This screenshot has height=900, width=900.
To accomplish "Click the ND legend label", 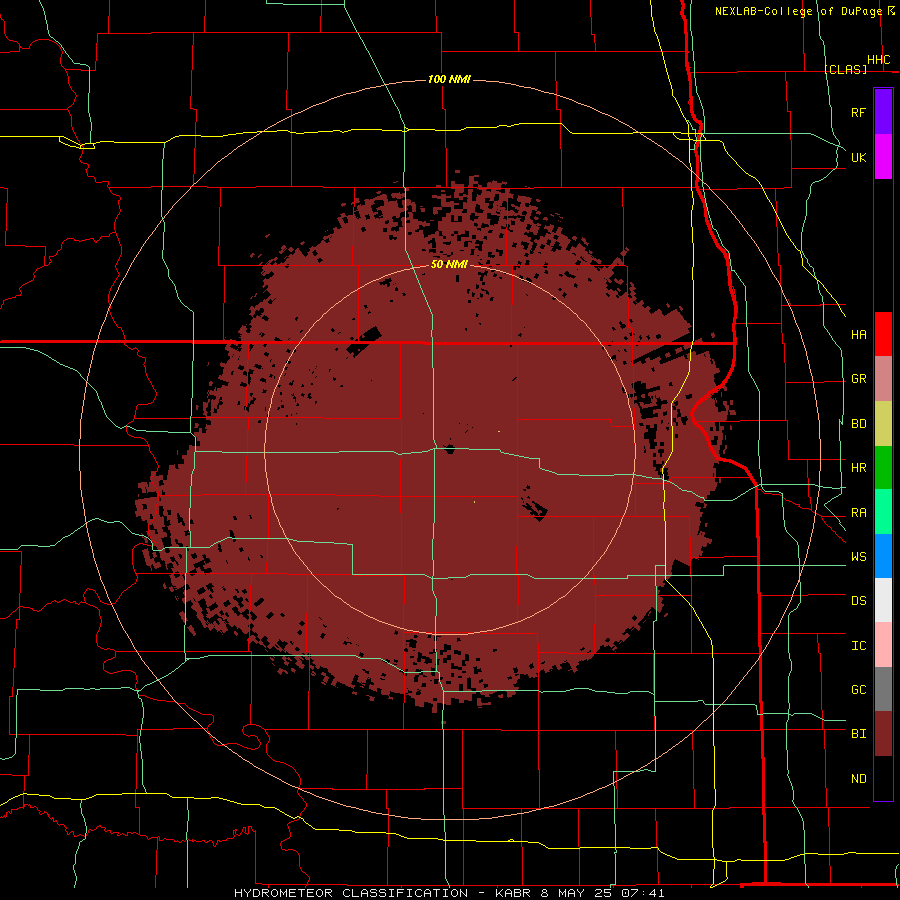I will (858, 779).
